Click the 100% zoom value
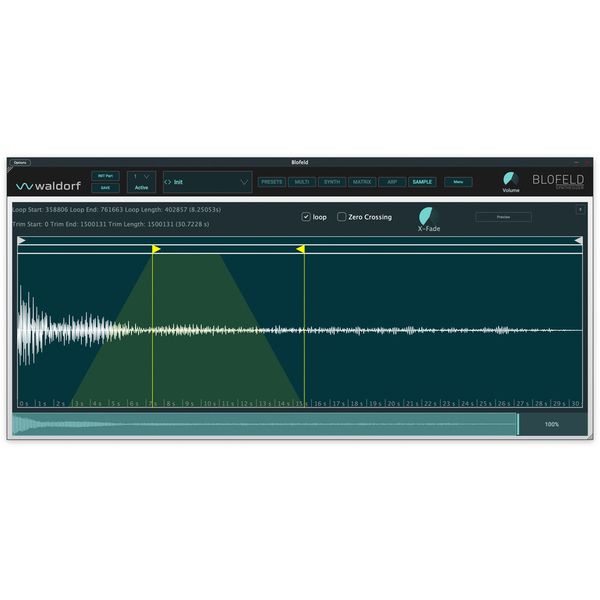600x600 pixels. [x=551, y=424]
